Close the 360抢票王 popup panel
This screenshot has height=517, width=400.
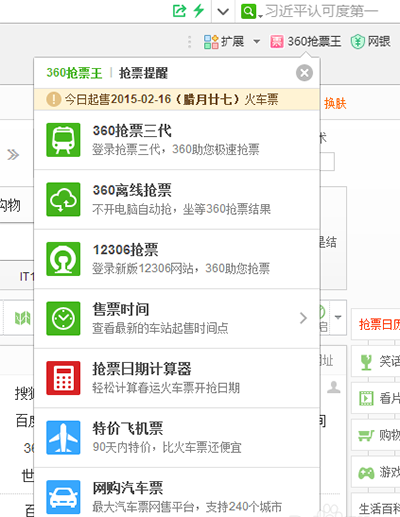tap(304, 73)
